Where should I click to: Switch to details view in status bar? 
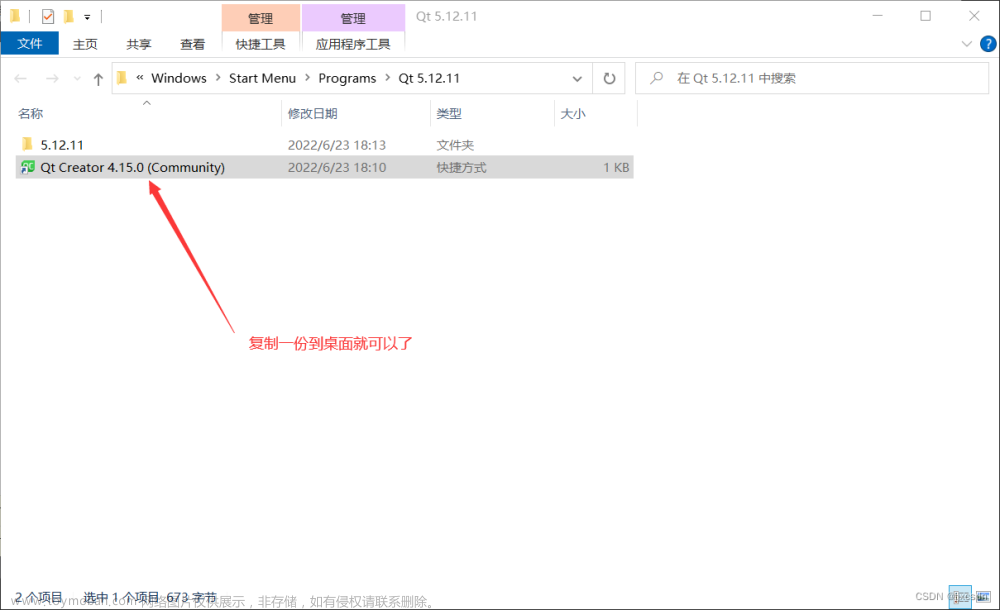960,597
